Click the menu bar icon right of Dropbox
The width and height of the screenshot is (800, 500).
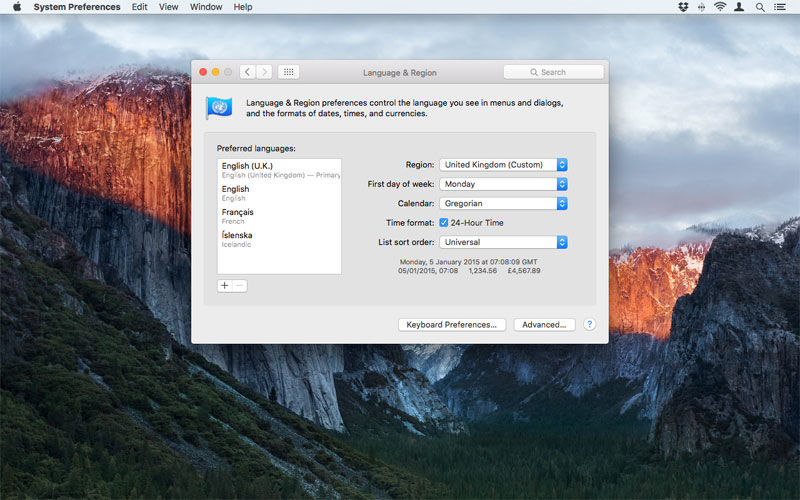click(x=702, y=7)
